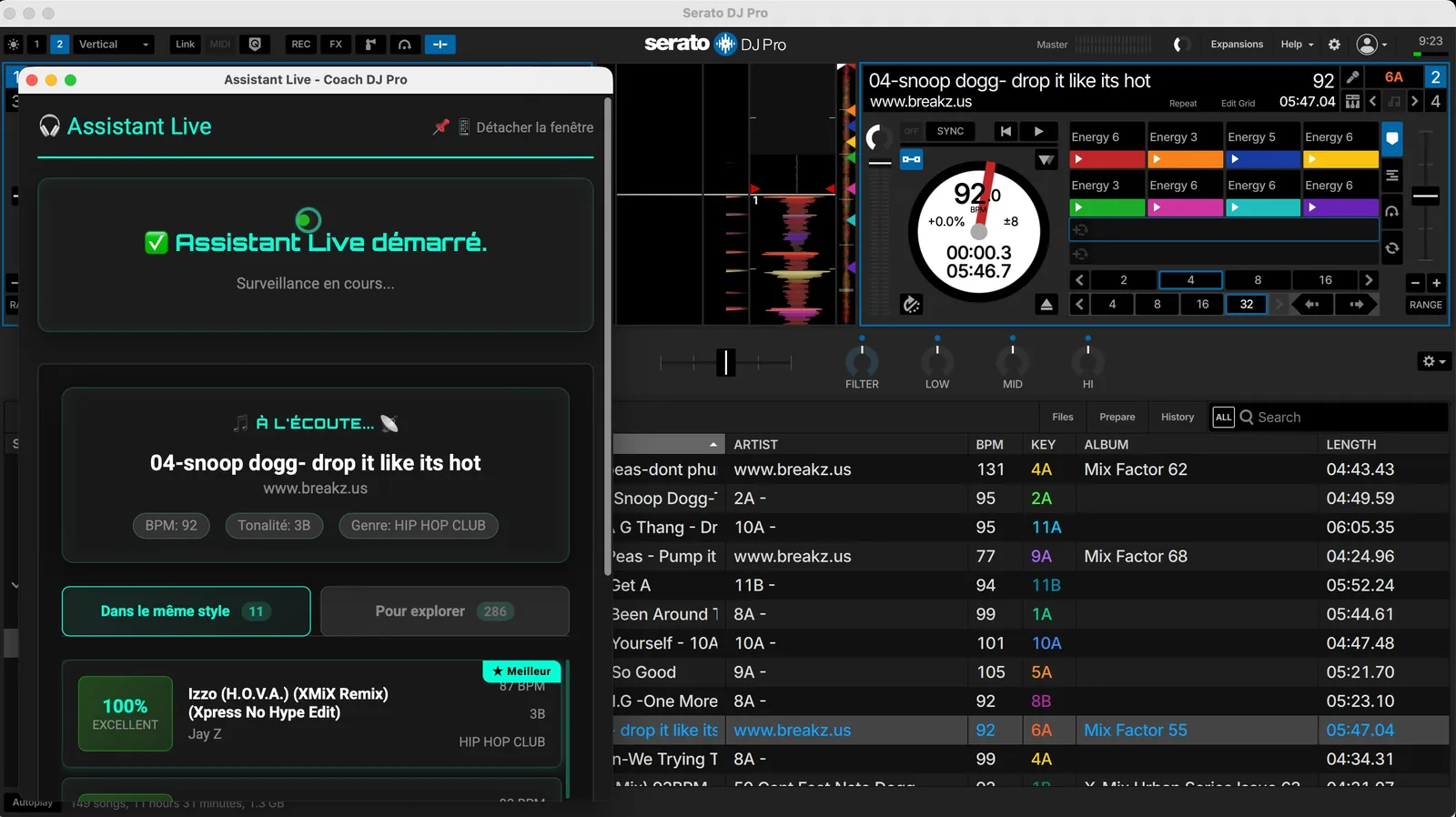Toggle the REC panel
Image resolution: width=1456 pixels, height=817 pixels.
301,45
